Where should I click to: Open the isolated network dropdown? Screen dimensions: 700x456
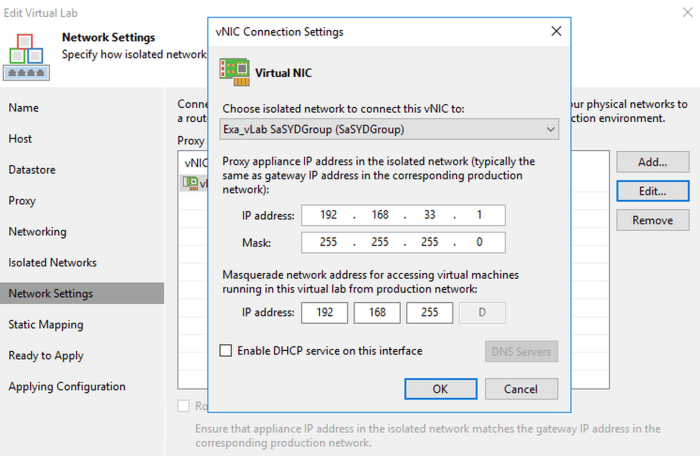389,129
